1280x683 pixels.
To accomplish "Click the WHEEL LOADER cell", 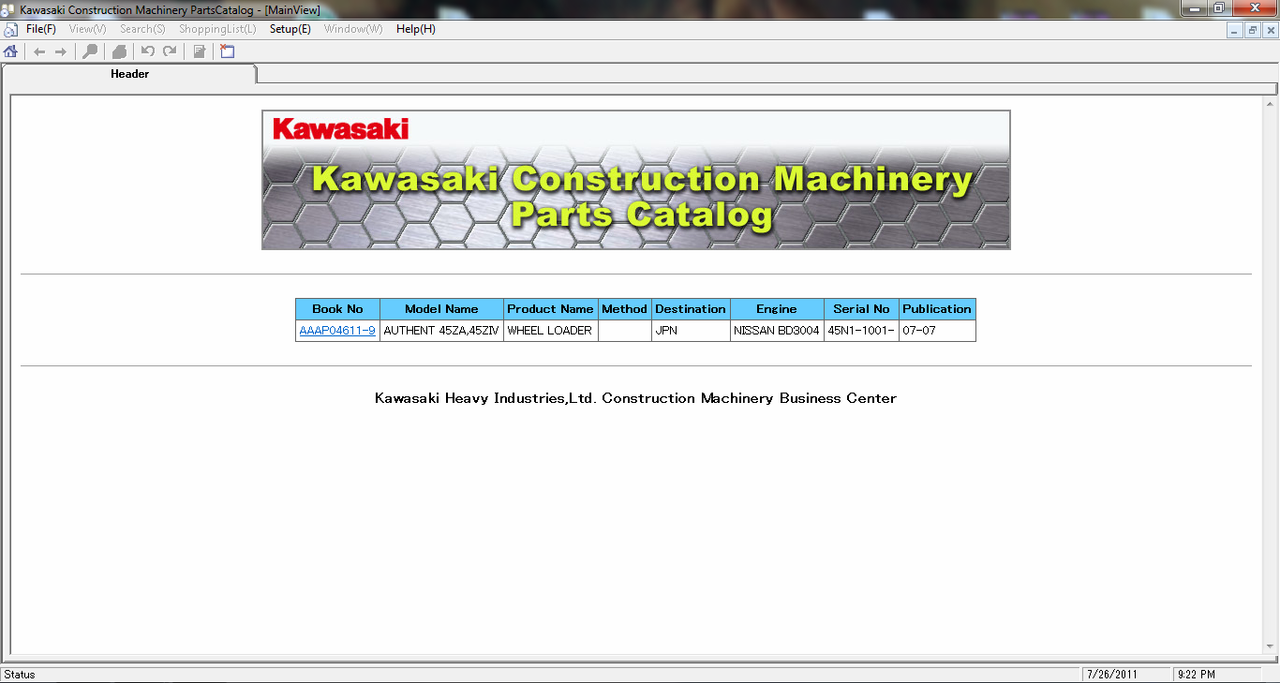I will point(550,330).
